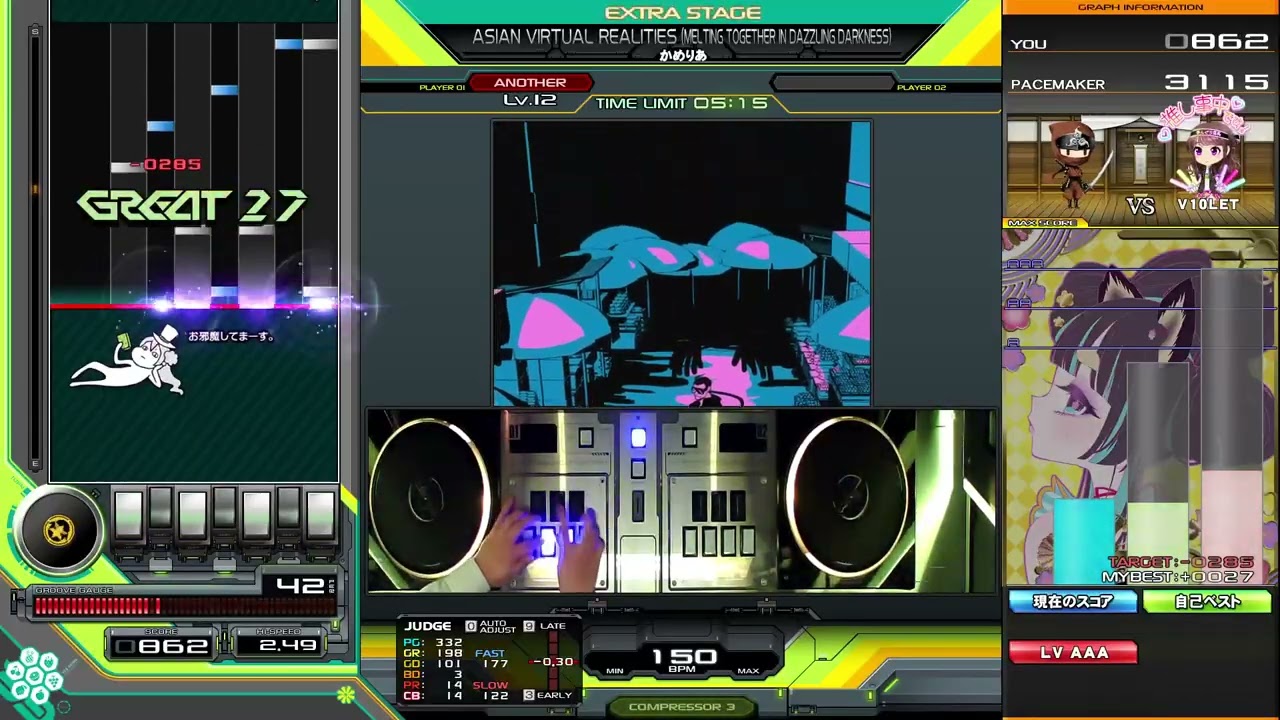Click the SCORE box reading 0862
This screenshot has width=1280, height=720.
161,646
